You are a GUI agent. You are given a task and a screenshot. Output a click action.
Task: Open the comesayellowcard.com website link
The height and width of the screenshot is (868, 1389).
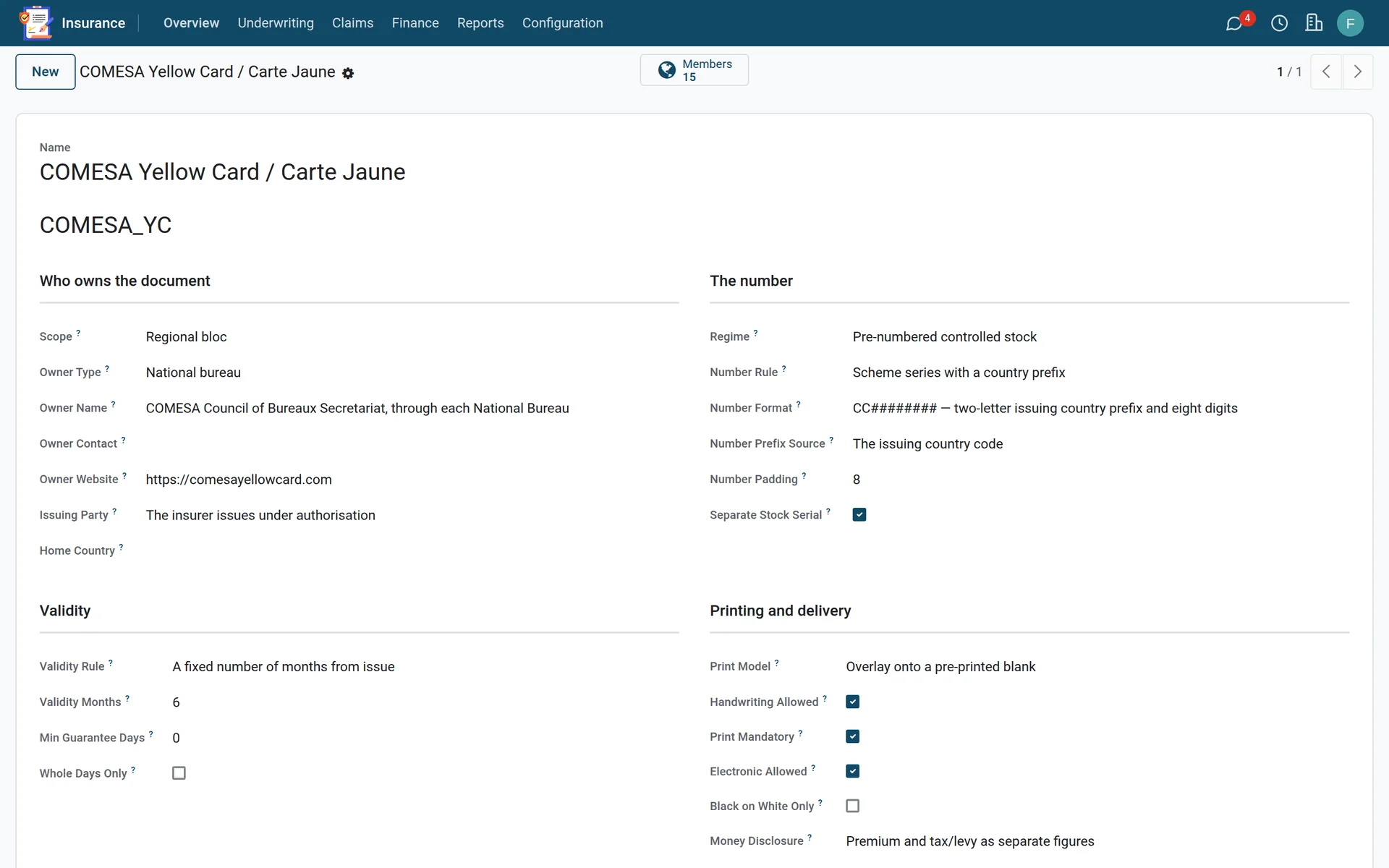point(239,480)
